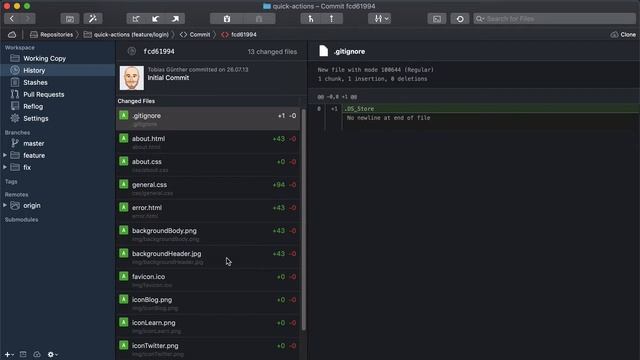
Task: Expand the fix branch folder
Action: pyautogui.click(x=5, y=167)
